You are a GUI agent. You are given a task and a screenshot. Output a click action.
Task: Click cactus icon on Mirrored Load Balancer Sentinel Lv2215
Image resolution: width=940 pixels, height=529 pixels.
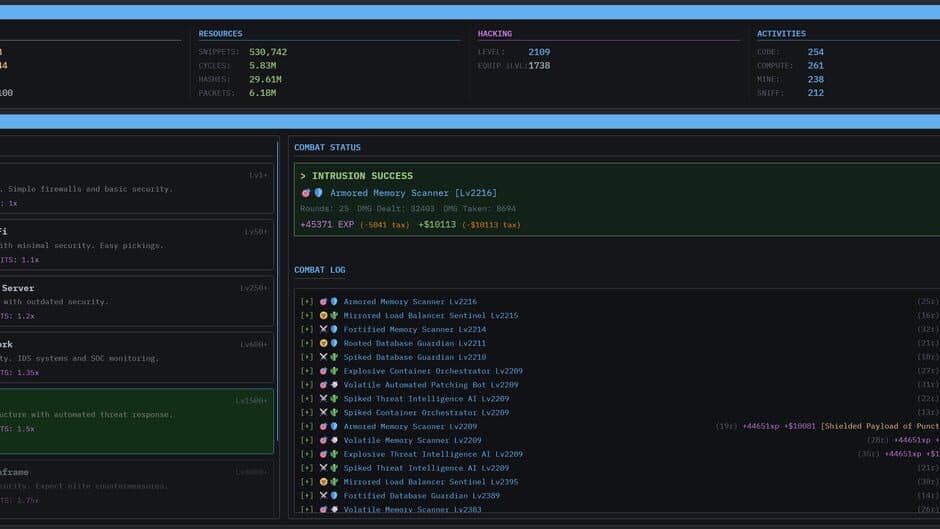tap(333, 316)
